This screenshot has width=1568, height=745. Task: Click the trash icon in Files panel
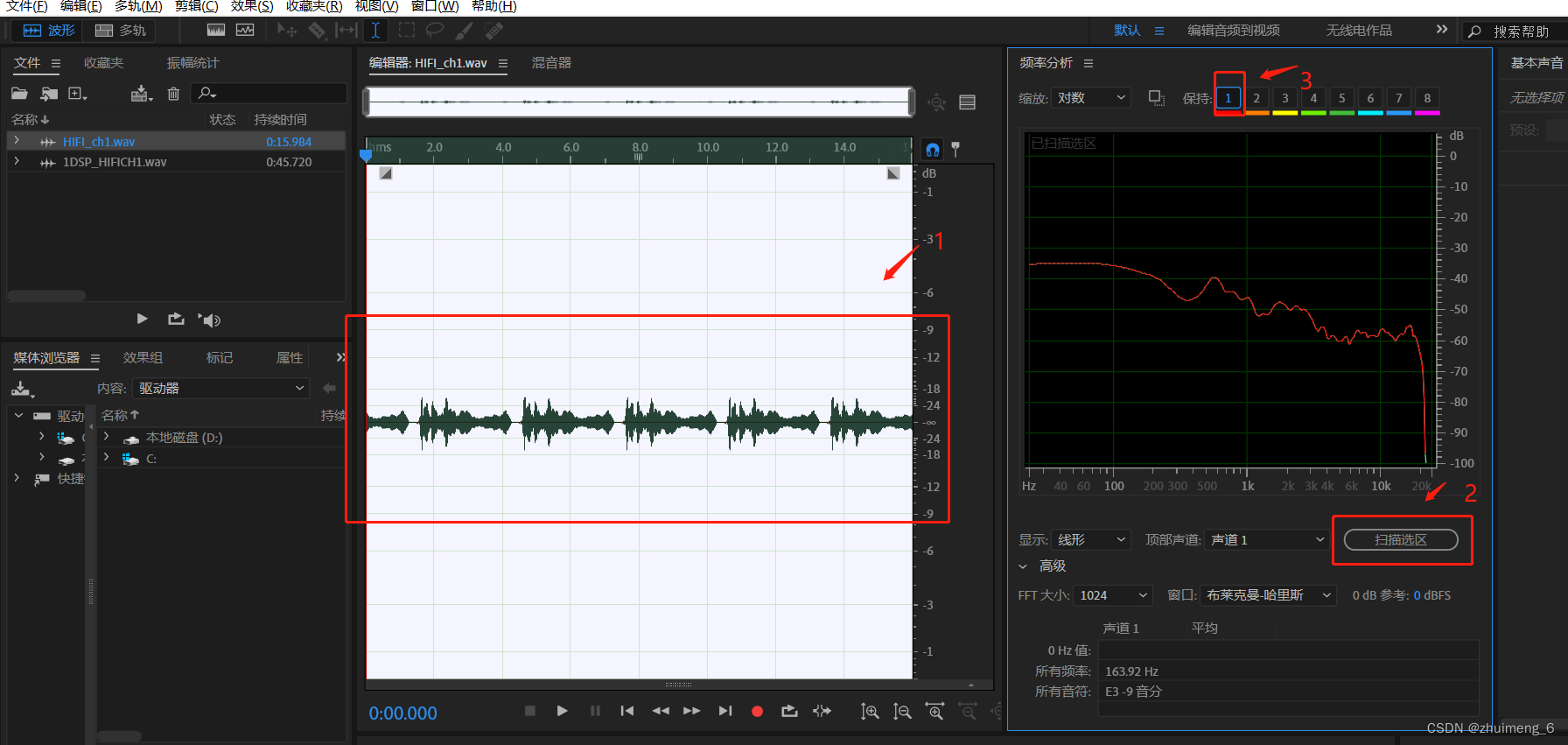click(173, 94)
